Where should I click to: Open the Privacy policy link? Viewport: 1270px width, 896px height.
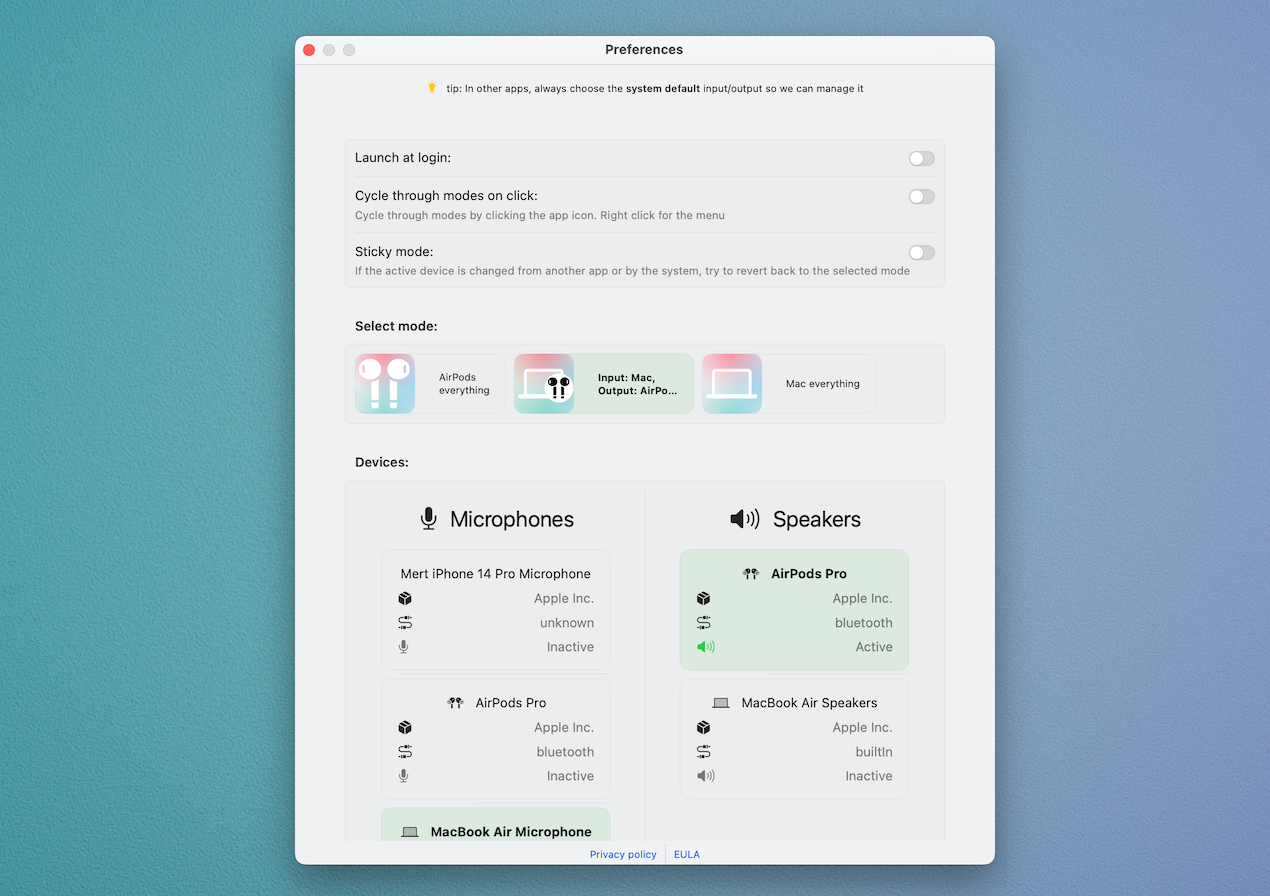[623, 854]
